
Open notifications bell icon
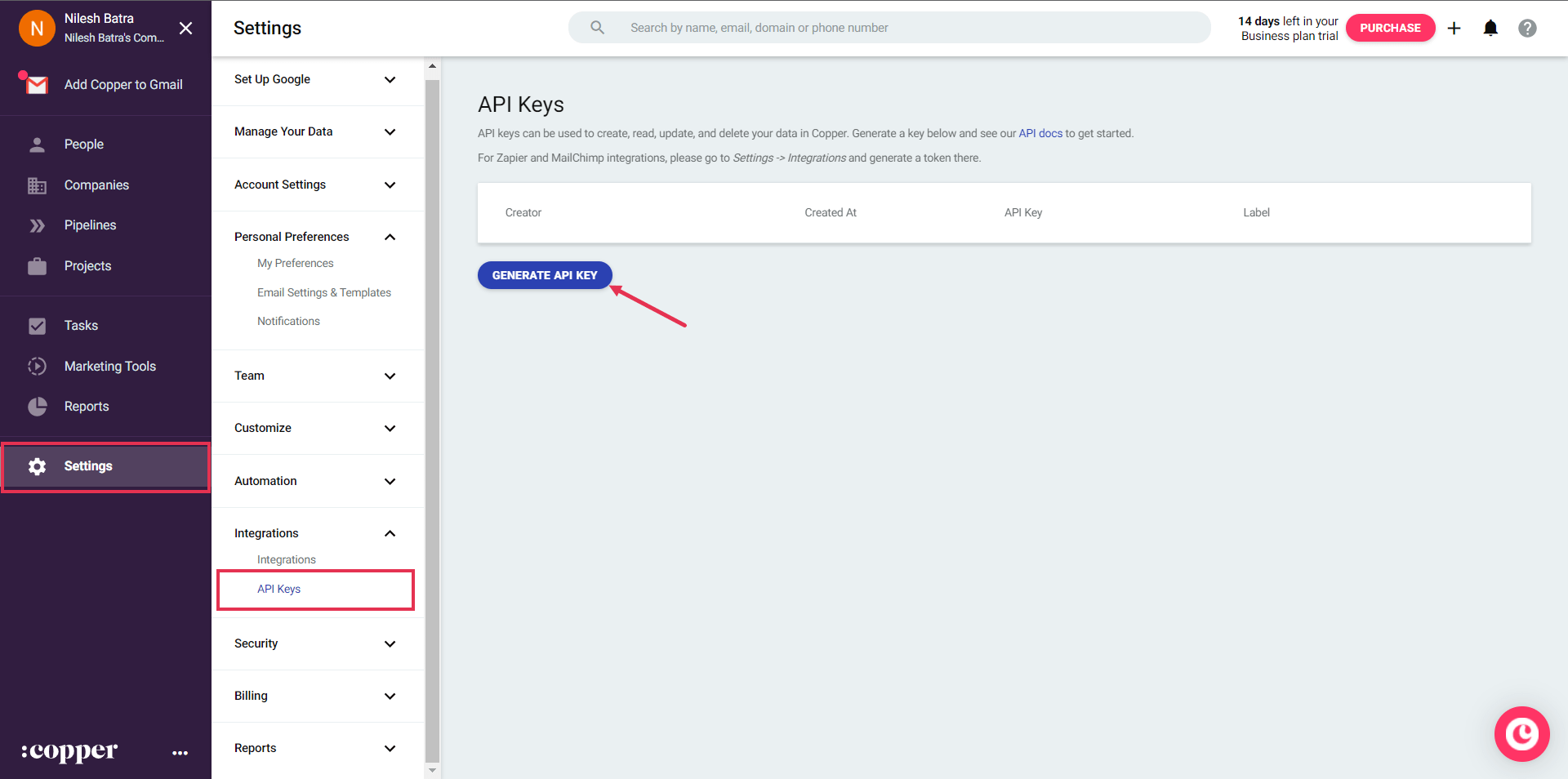click(x=1490, y=29)
